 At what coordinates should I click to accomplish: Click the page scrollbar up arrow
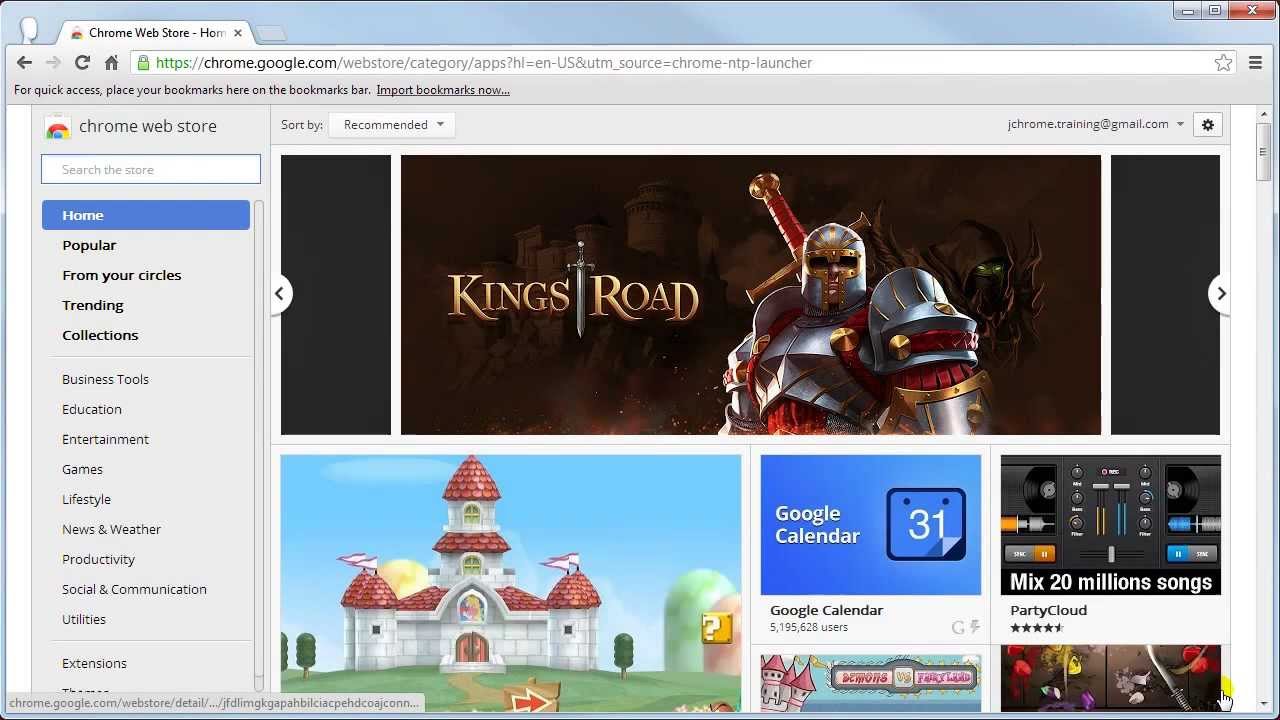point(1264,114)
